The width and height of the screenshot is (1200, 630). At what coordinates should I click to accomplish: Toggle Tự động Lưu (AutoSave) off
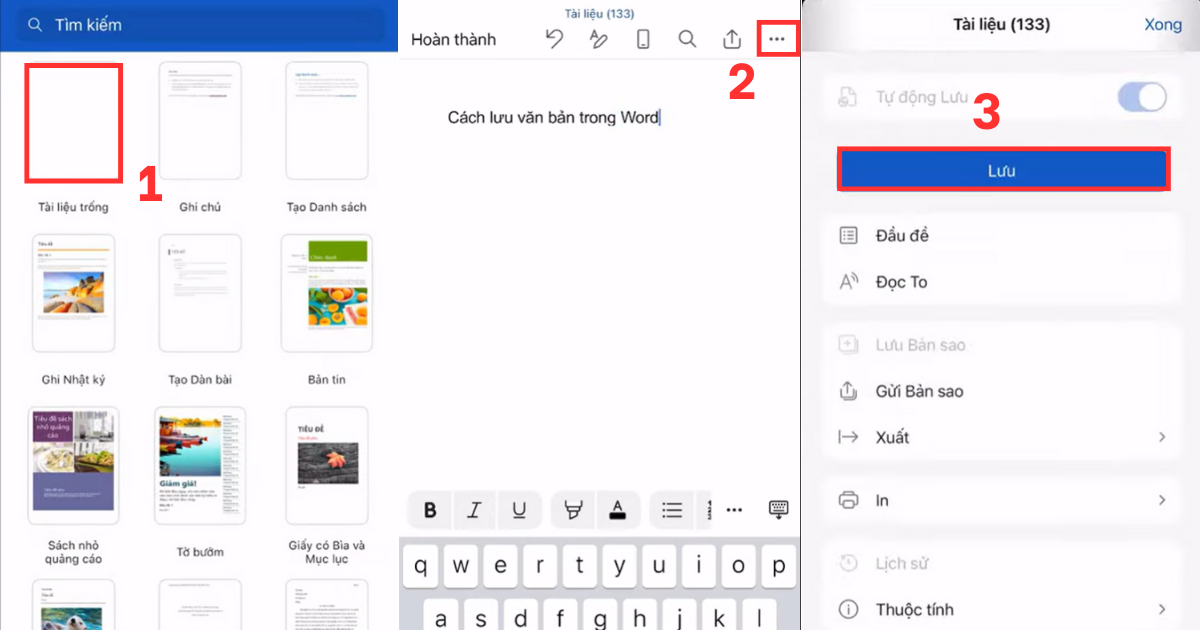tap(1141, 97)
